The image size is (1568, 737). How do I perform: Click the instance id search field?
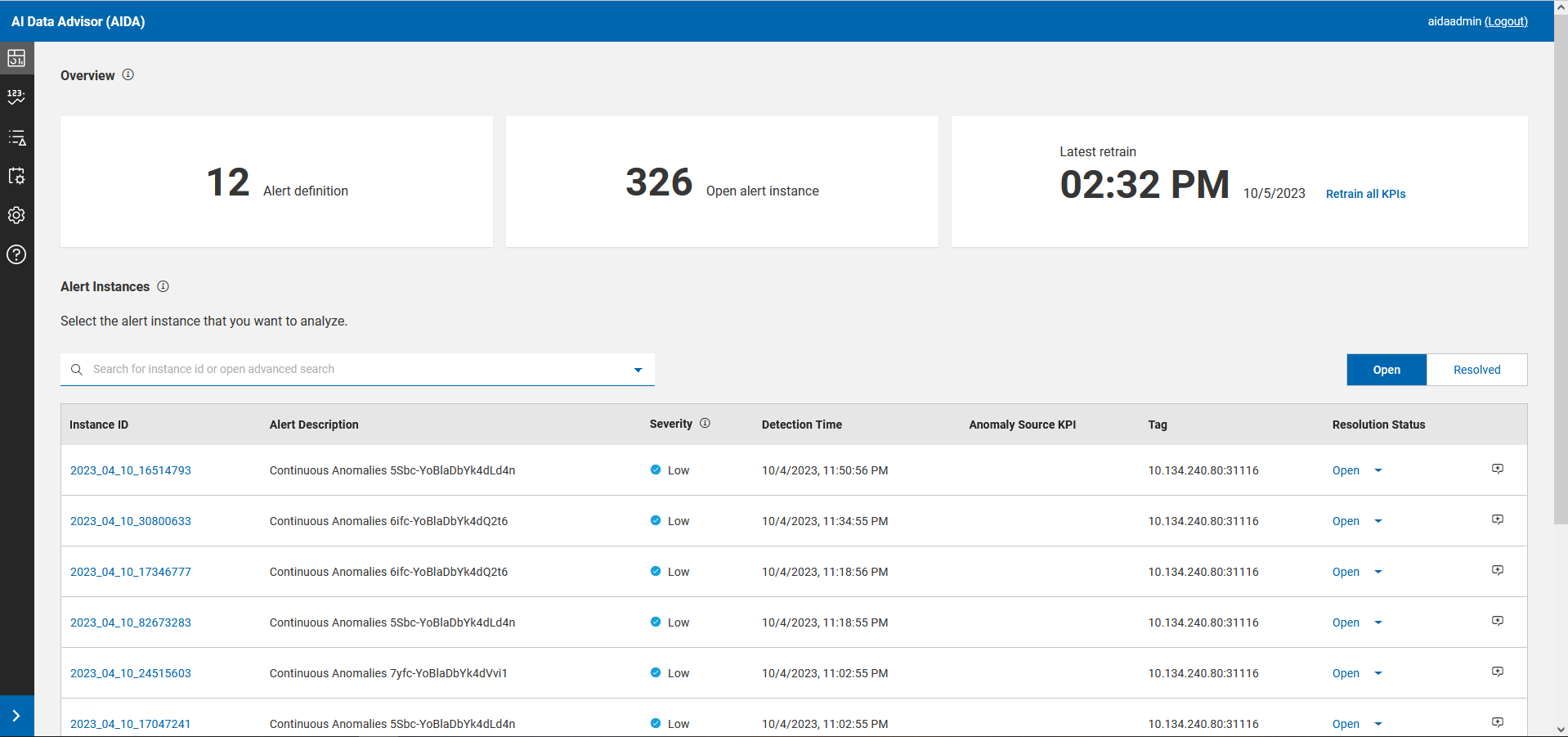352,370
